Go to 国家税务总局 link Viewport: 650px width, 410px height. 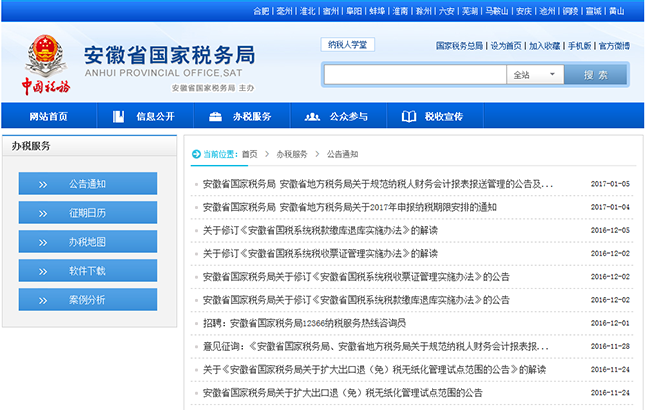coord(459,46)
